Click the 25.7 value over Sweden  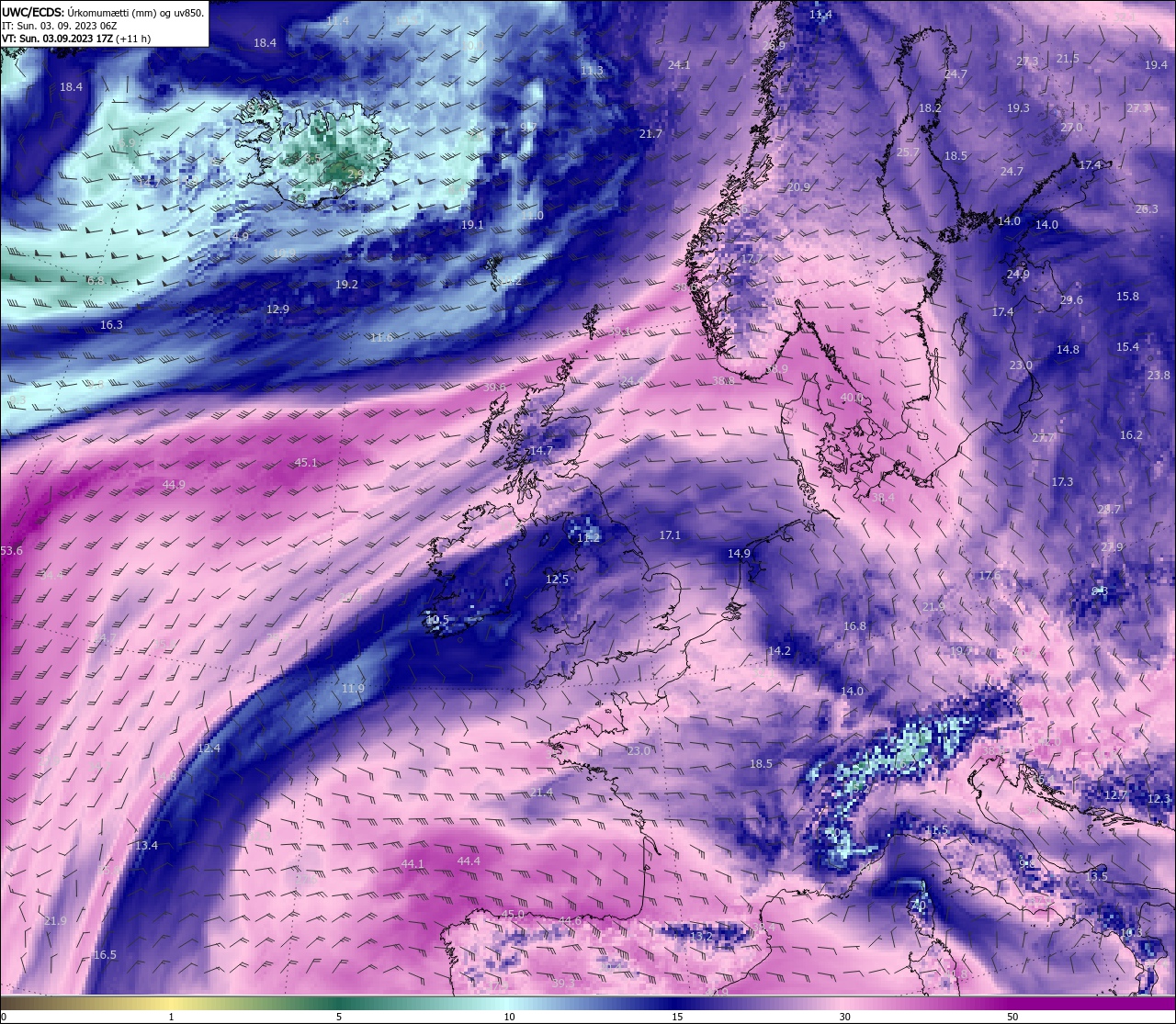click(908, 152)
